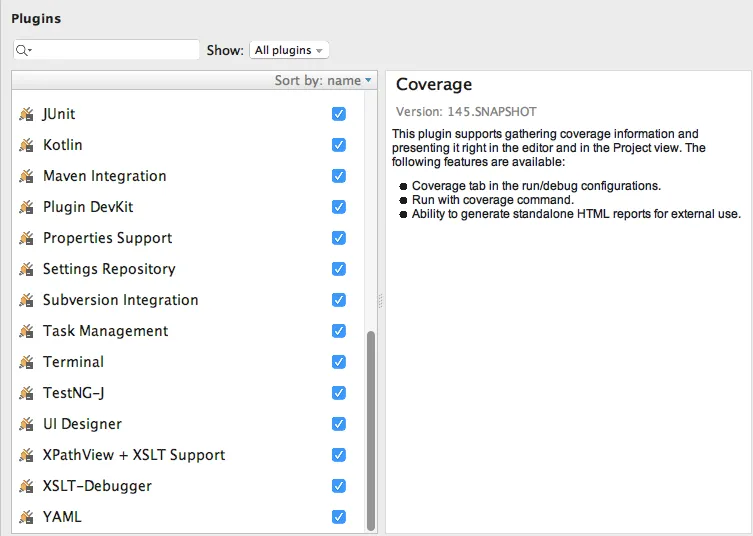Click the plugin icon beside Plugin DevKit

tap(26, 207)
